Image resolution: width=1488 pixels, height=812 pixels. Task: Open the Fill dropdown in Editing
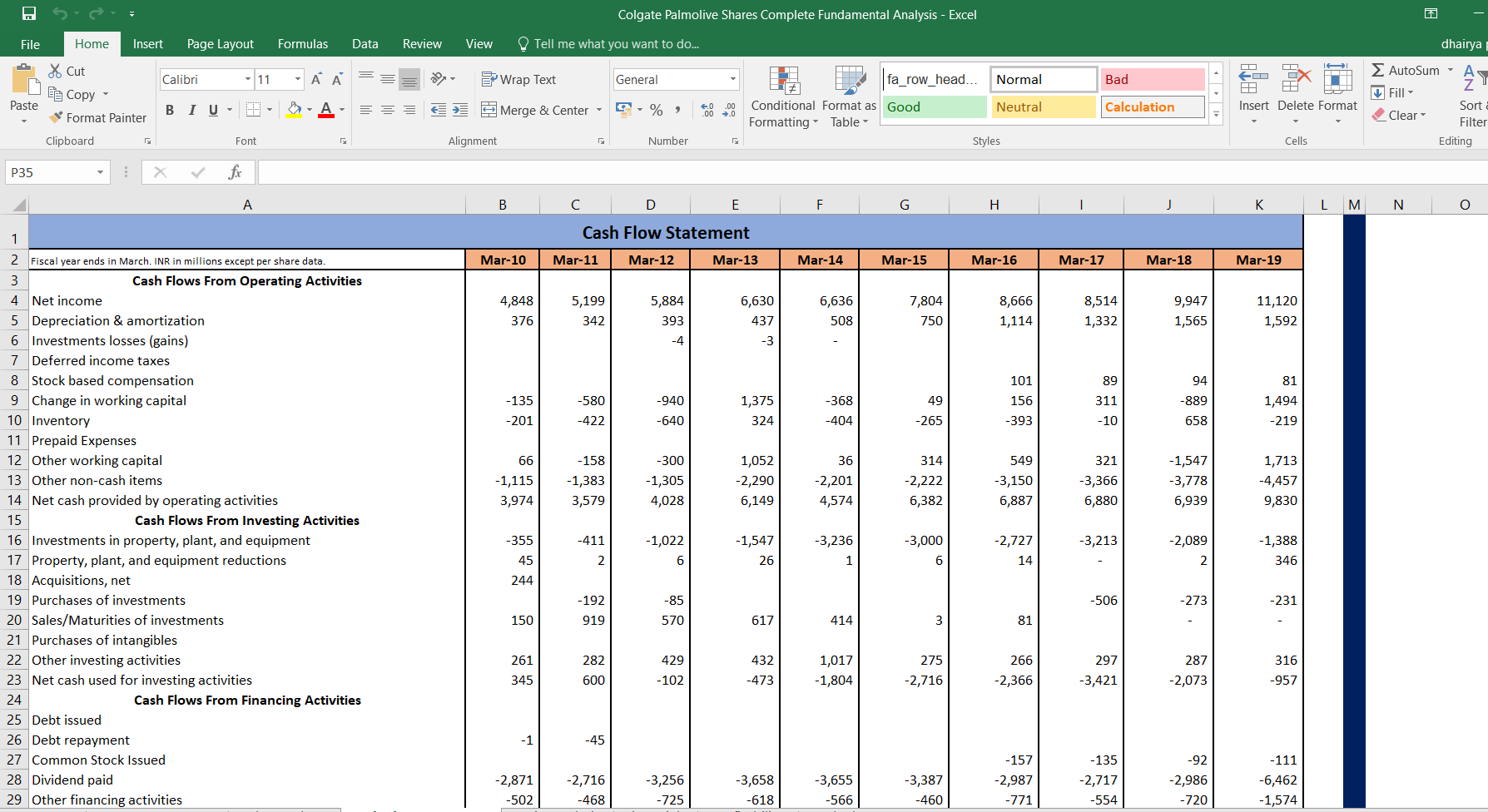click(x=1411, y=92)
